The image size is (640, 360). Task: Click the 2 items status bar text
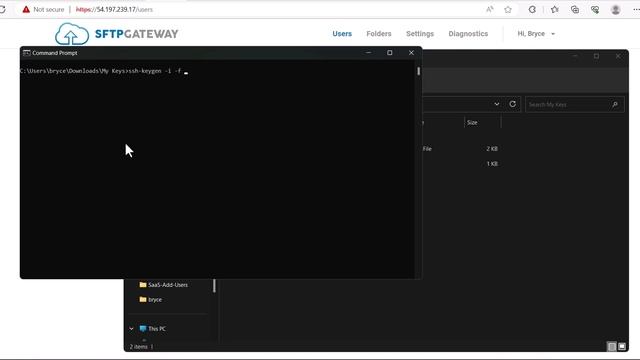[x=139, y=347]
